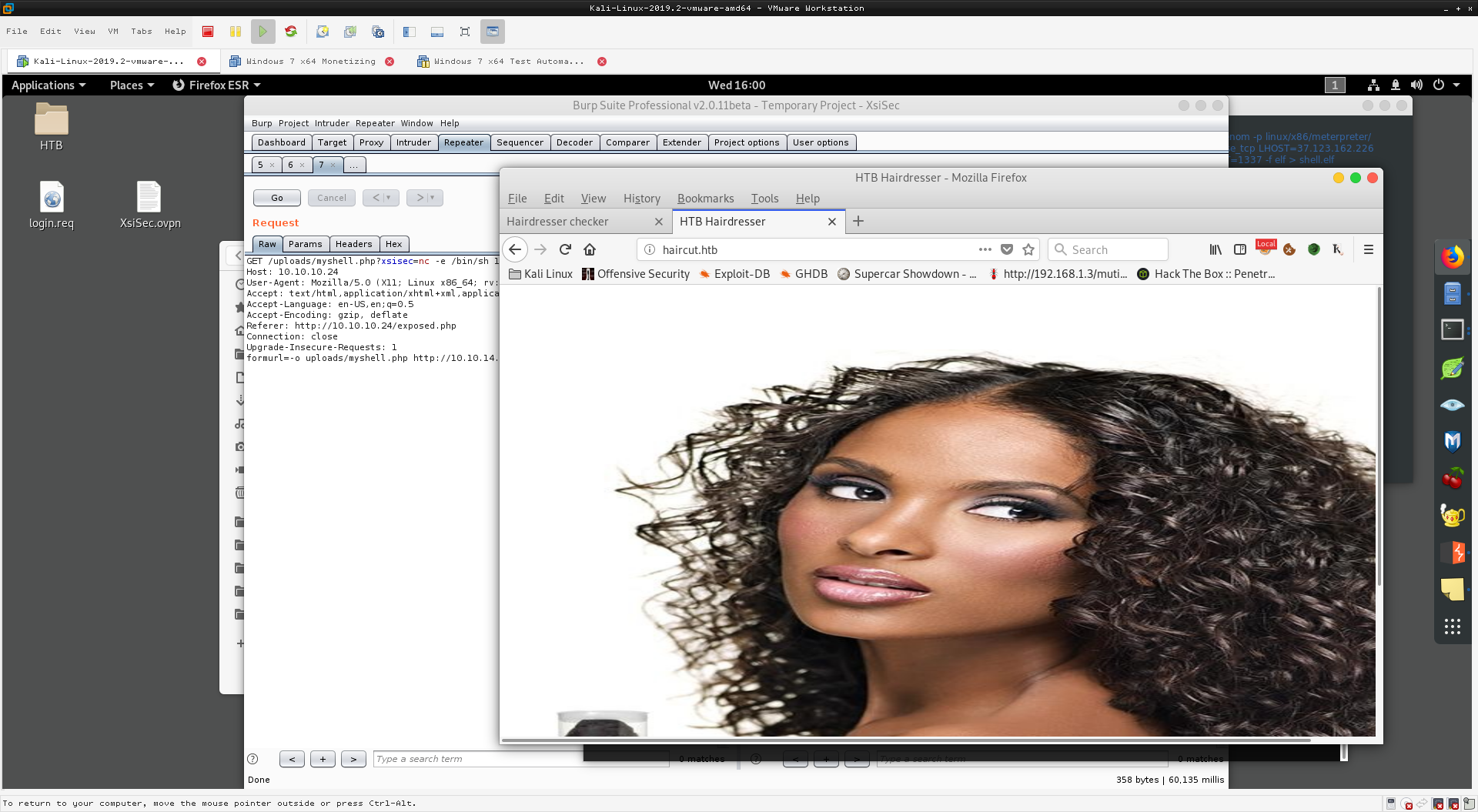Click the plus button beside Burp search field
This screenshot has width=1478, height=812.
[x=323, y=759]
